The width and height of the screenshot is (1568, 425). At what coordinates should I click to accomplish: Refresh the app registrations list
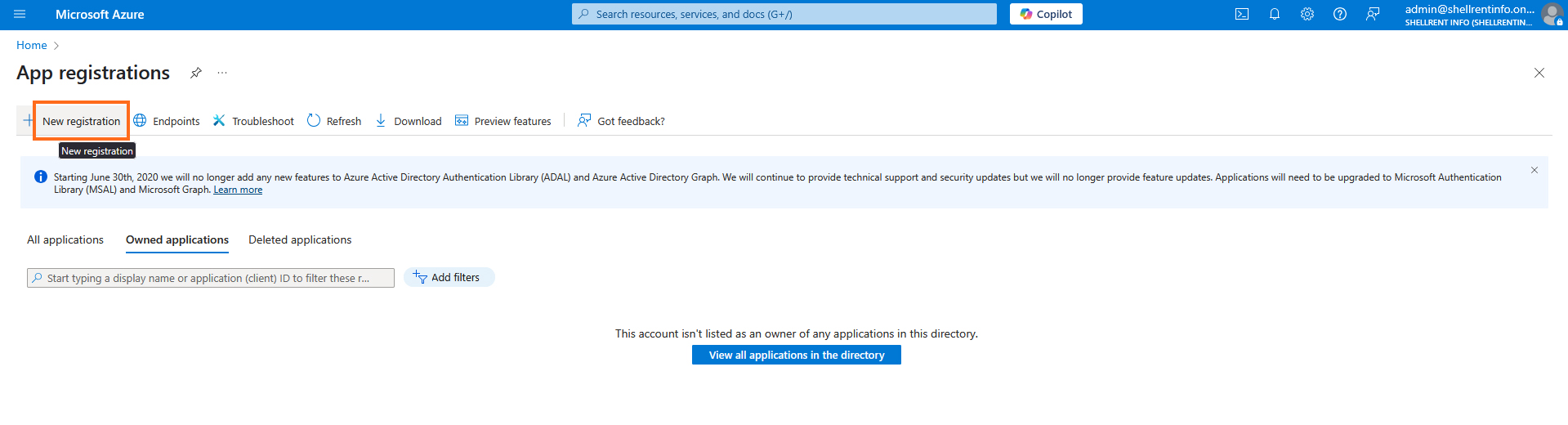click(x=334, y=121)
